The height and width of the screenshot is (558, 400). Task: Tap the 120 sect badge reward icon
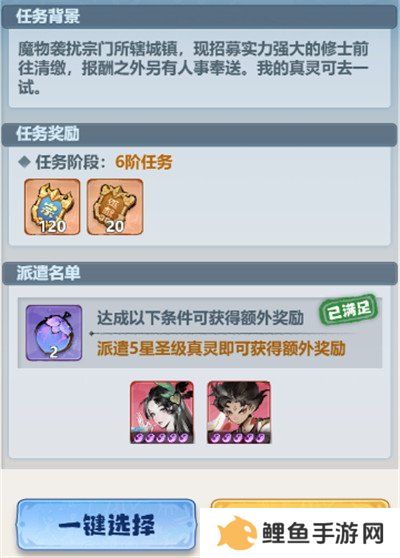(52, 207)
